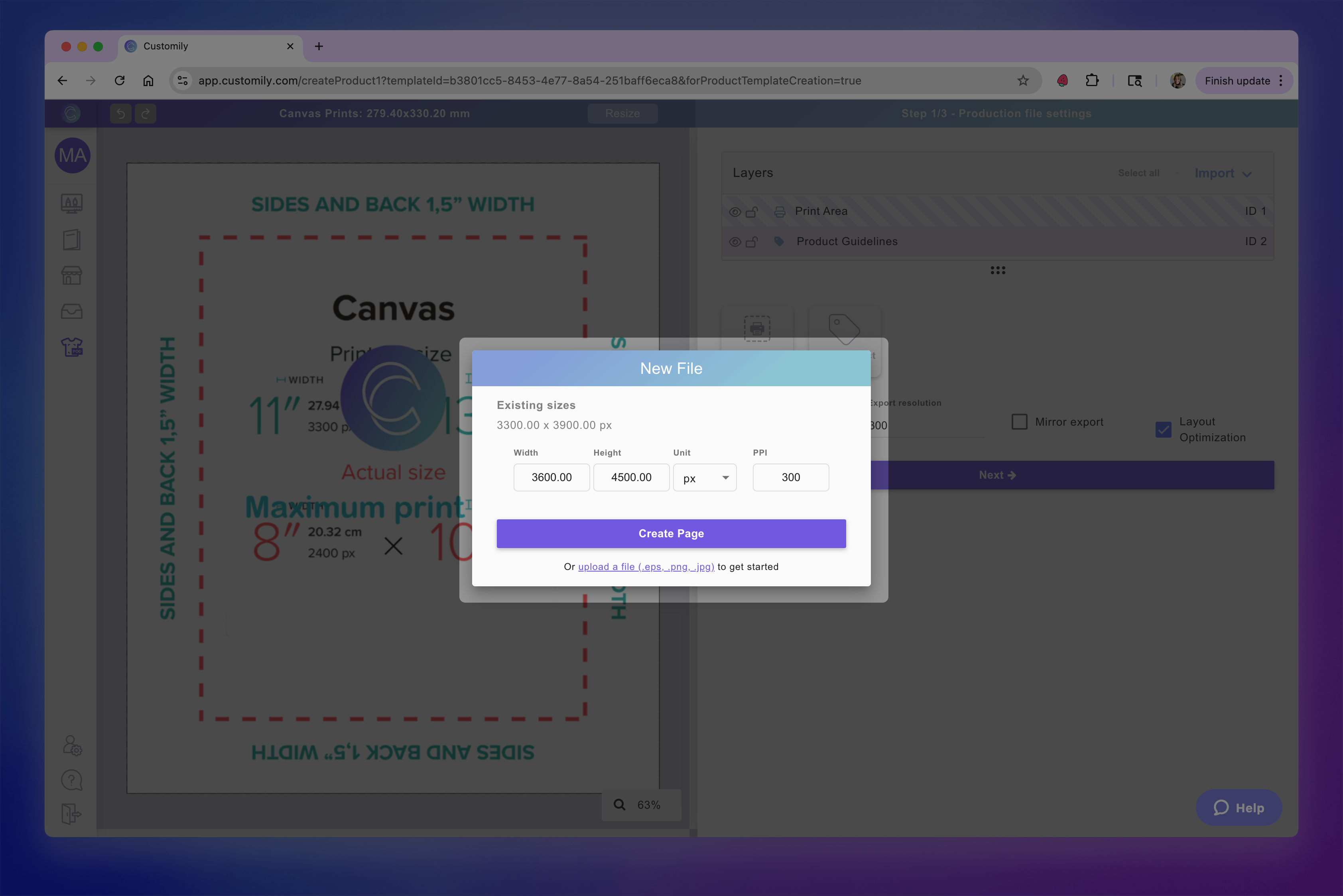Toggle visibility of Print Area layer
The width and height of the screenshot is (1343, 896).
point(735,212)
